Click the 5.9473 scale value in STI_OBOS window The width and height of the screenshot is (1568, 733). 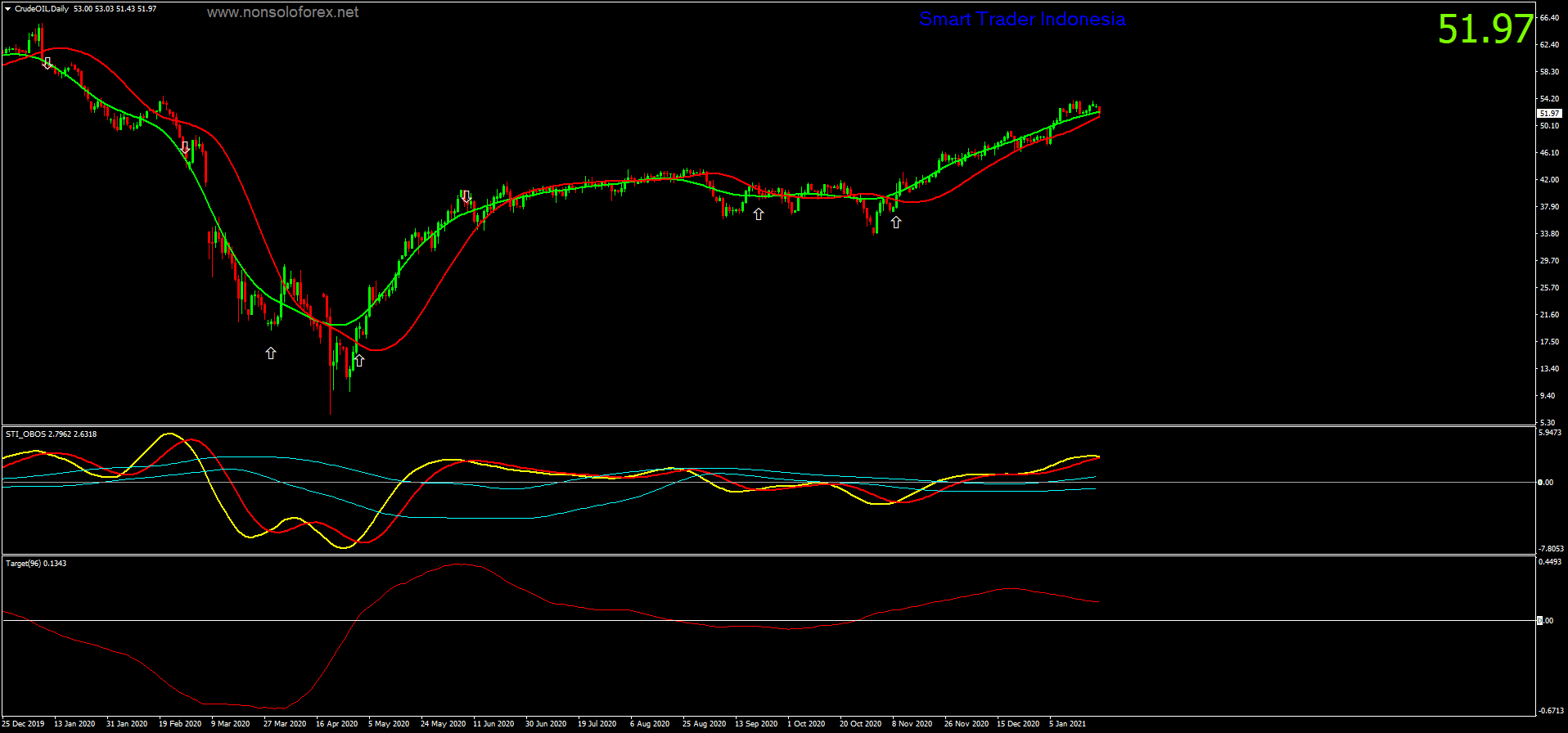tap(1551, 433)
